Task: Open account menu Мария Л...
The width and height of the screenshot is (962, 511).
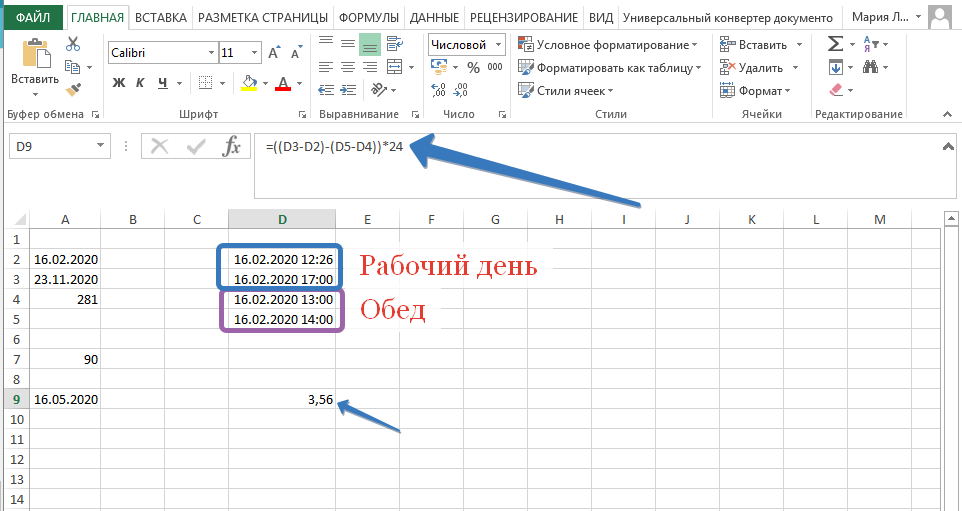Action: (x=887, y=18)
